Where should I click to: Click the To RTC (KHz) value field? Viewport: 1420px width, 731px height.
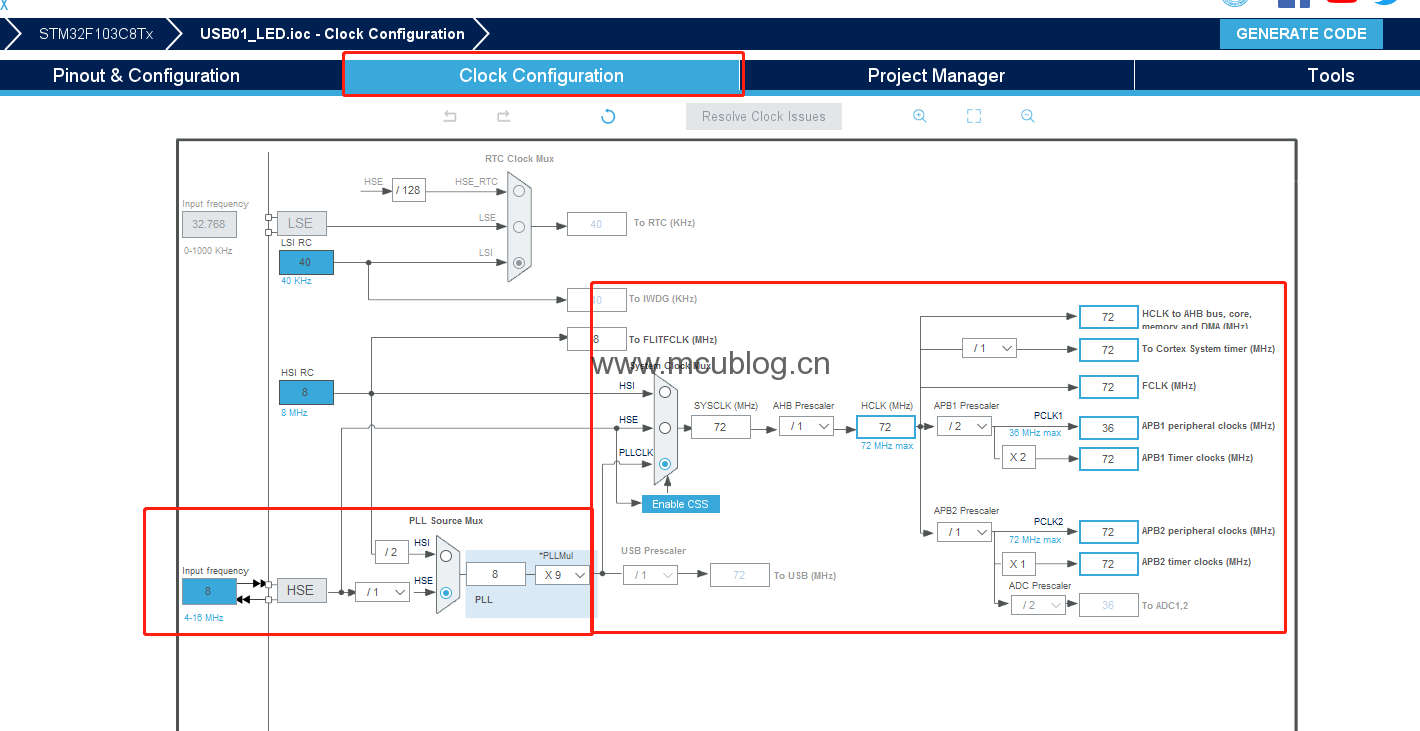point(596,224)
